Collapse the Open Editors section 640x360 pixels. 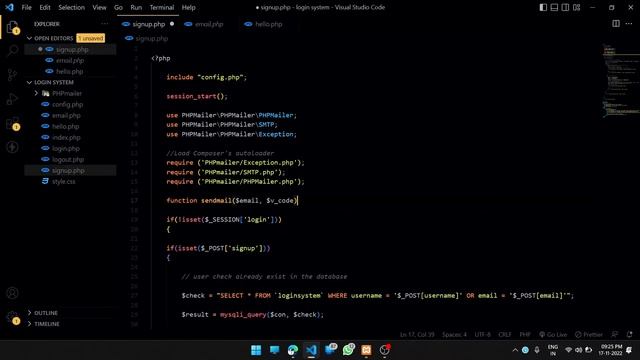[29, 38]
